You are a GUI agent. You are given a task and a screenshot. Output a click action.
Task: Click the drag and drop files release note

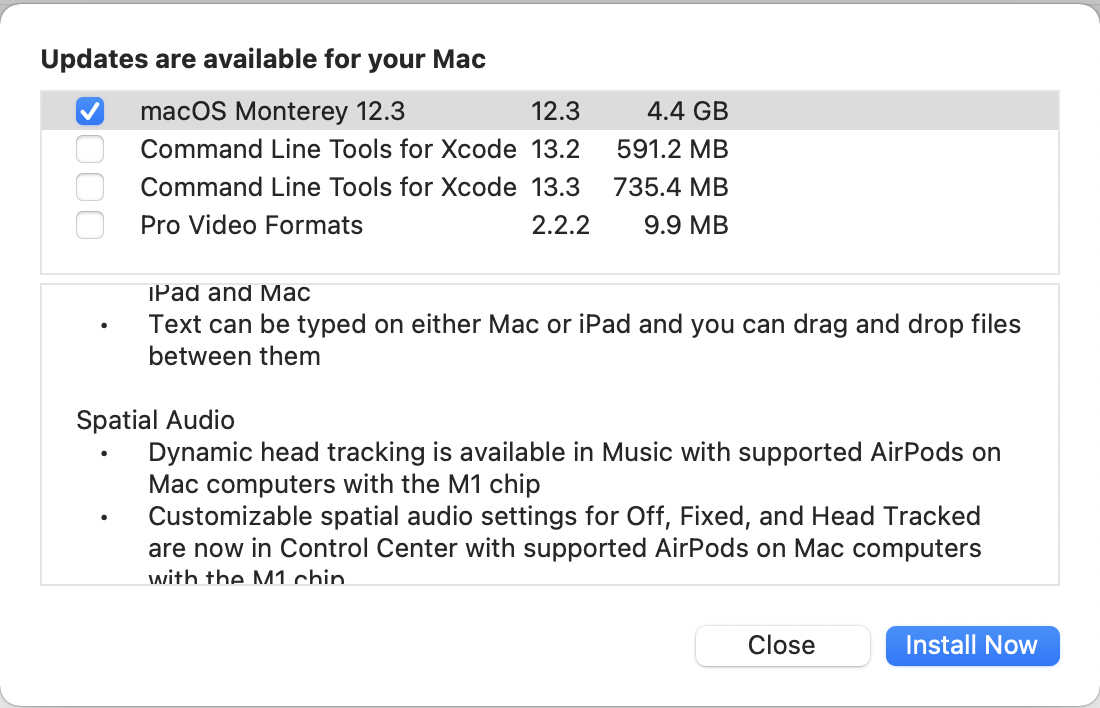point(584,339)
